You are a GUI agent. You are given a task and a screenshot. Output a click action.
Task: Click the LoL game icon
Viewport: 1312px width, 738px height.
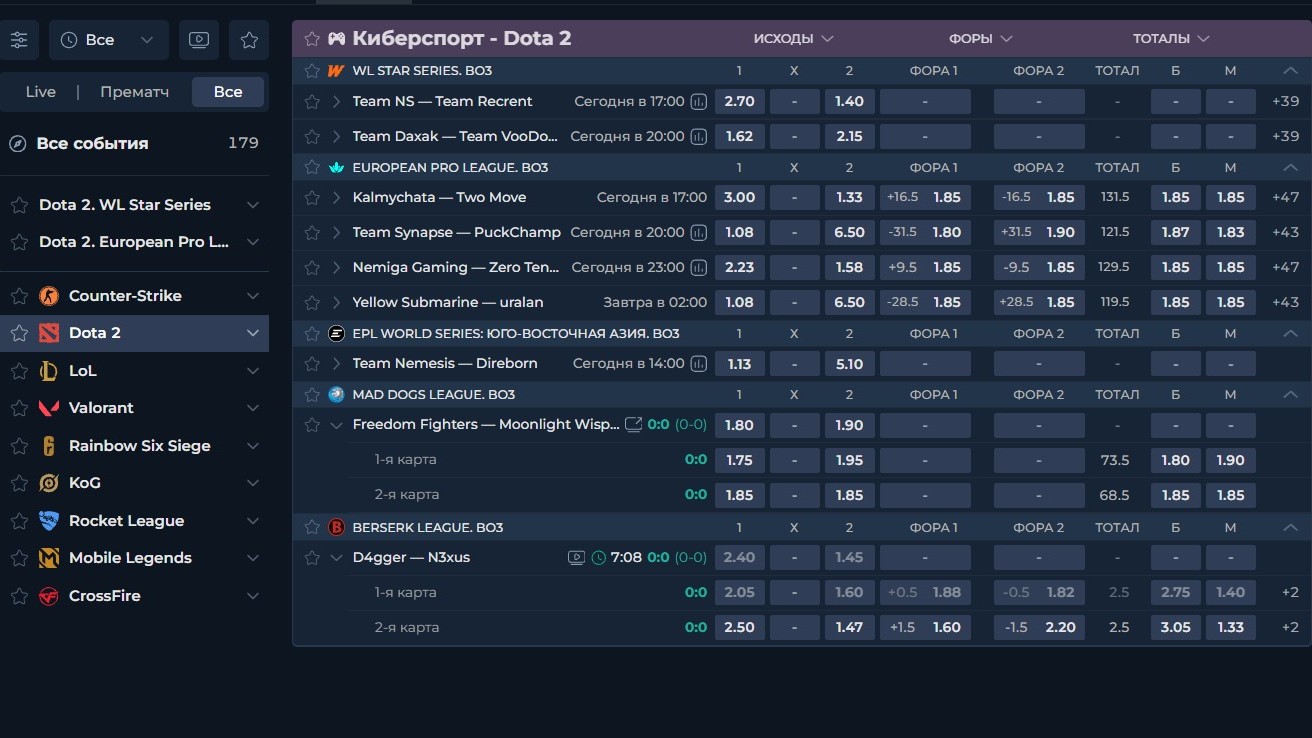(x=49, y=371)
